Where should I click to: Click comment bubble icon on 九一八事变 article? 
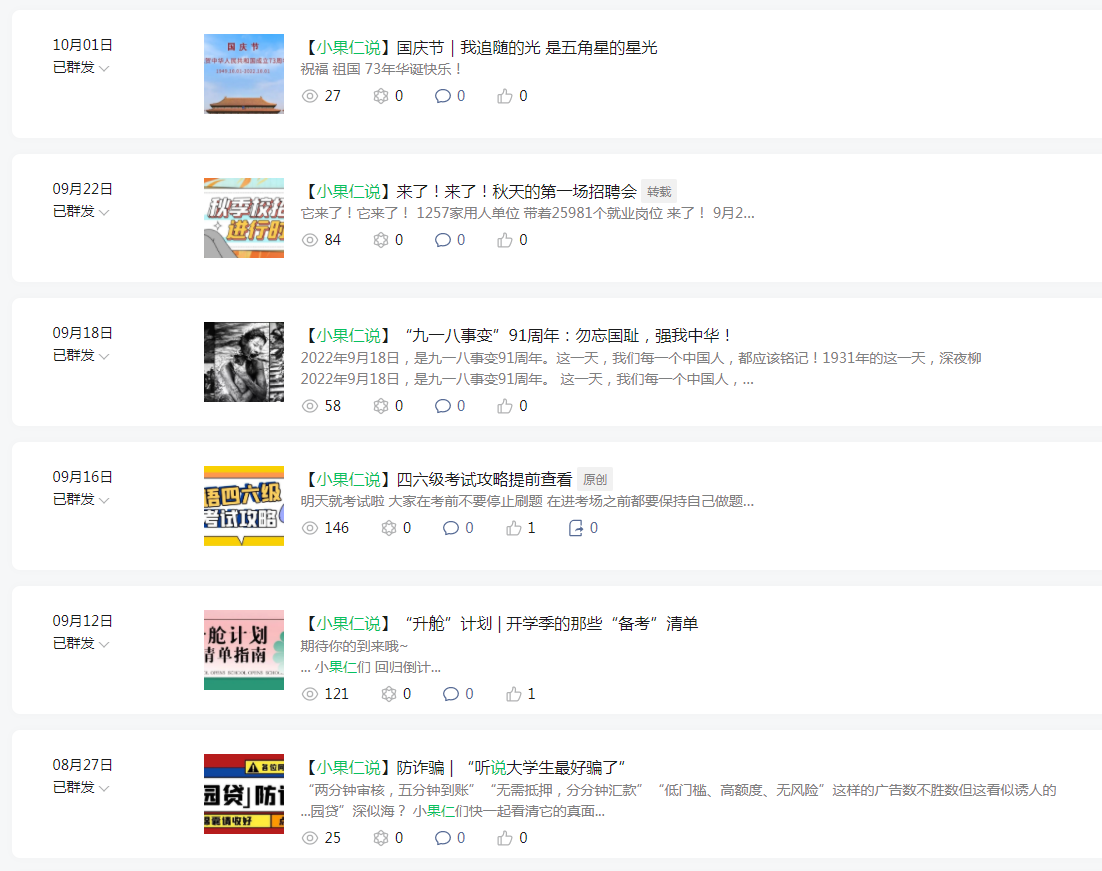coord(443,406)
